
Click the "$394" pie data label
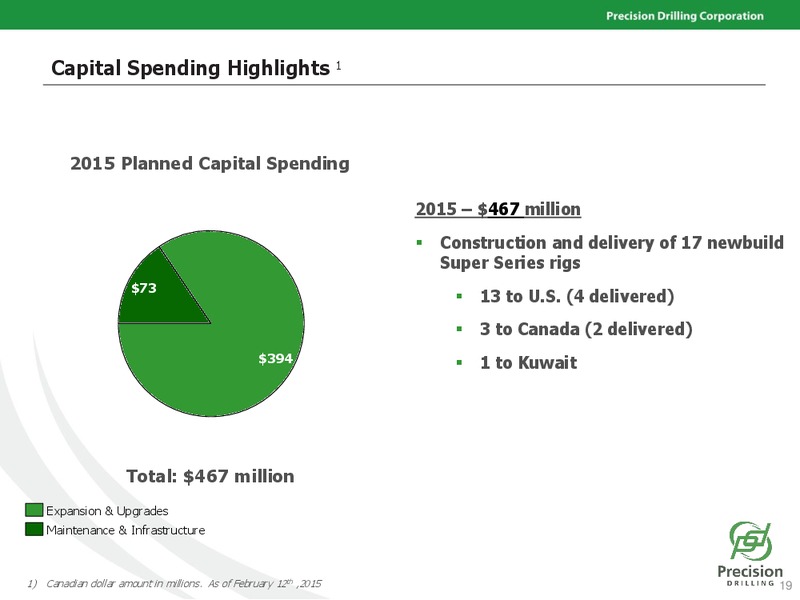pos(276,359)
